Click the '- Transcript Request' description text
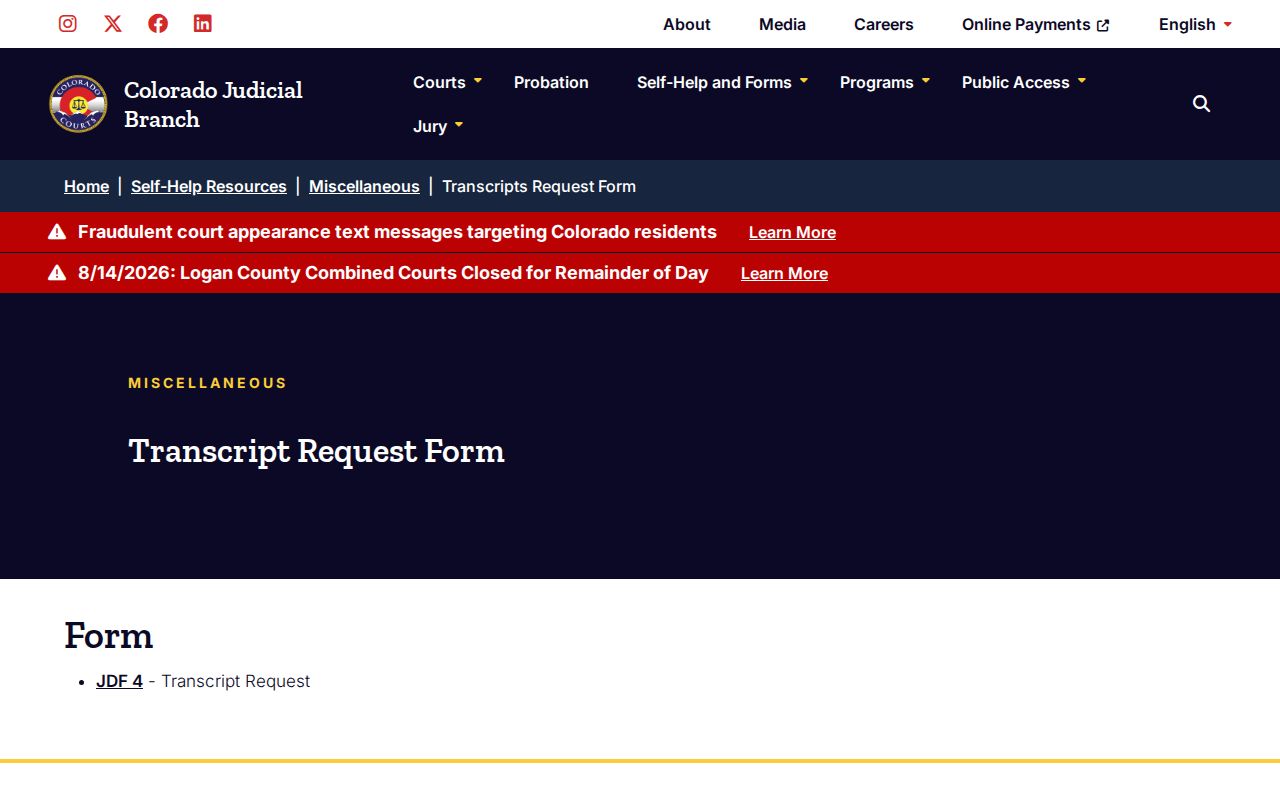This screenshot has height=800, width=1280. 229,681
